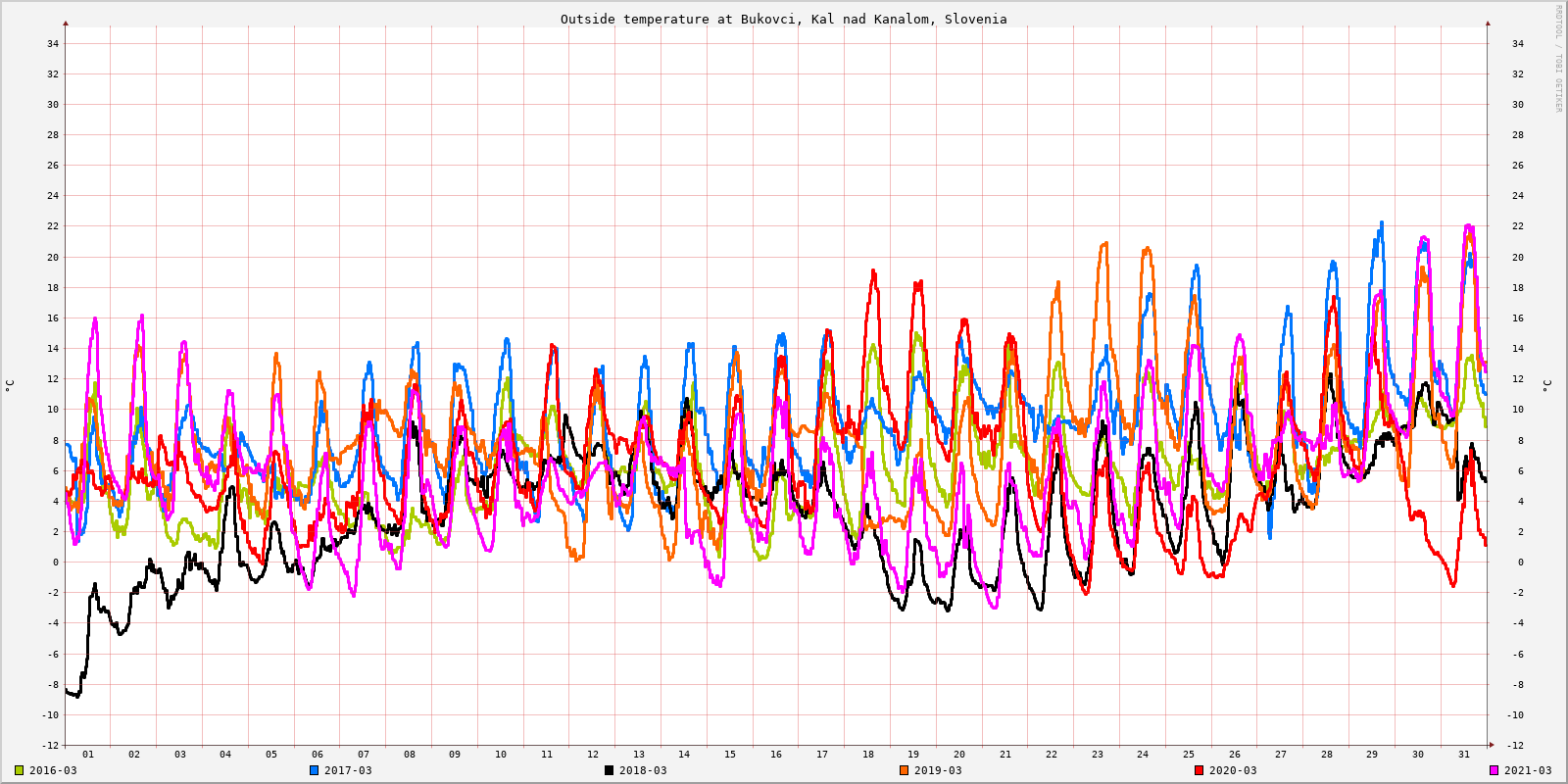The image size is (1568, 784).
Task: Select the 2019-03 legend label
Action: [x=938, y=770]
